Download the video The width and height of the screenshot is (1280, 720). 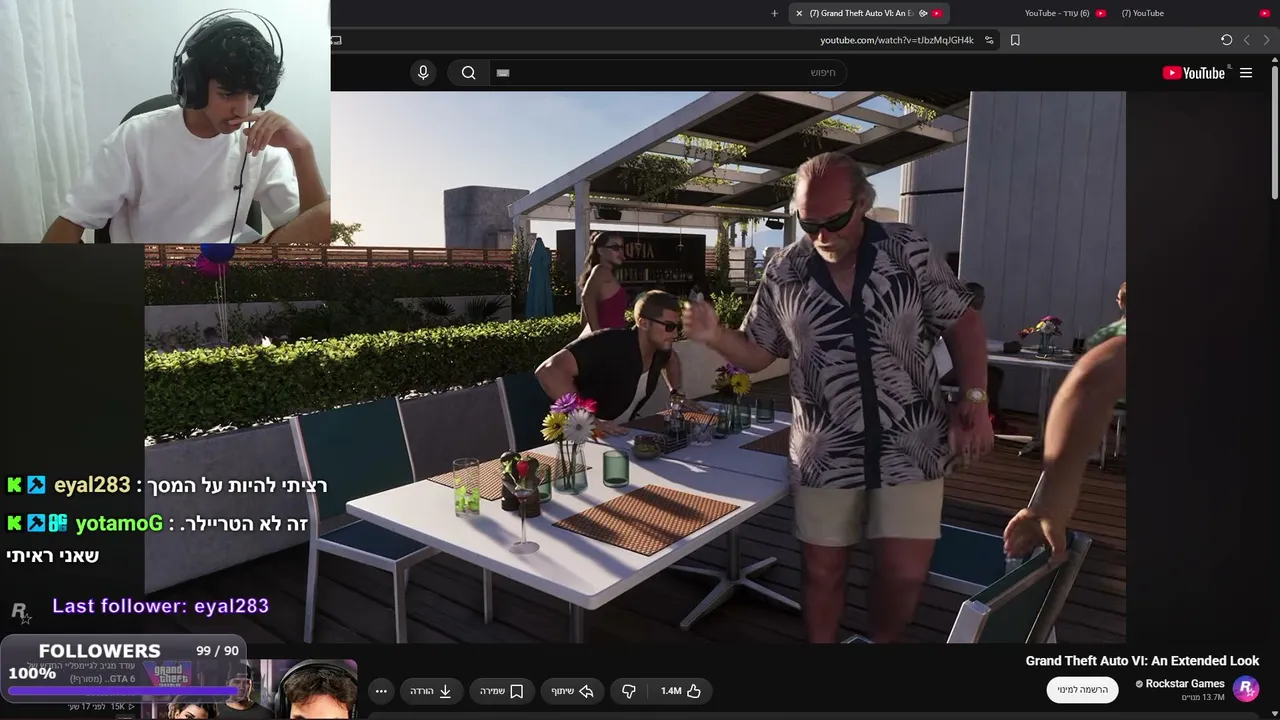coord(431,691)
